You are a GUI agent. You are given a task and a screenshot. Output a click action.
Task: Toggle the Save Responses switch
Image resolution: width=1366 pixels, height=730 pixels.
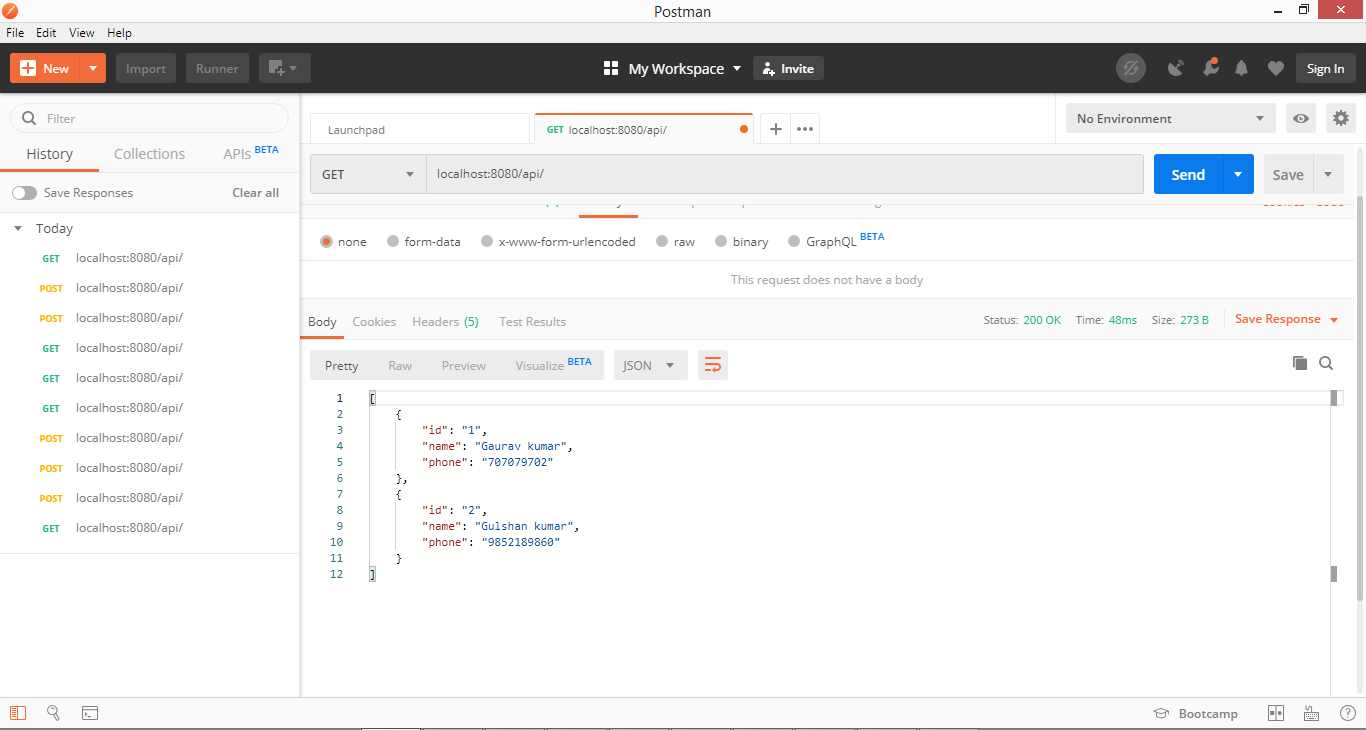[x=24, y=192]
